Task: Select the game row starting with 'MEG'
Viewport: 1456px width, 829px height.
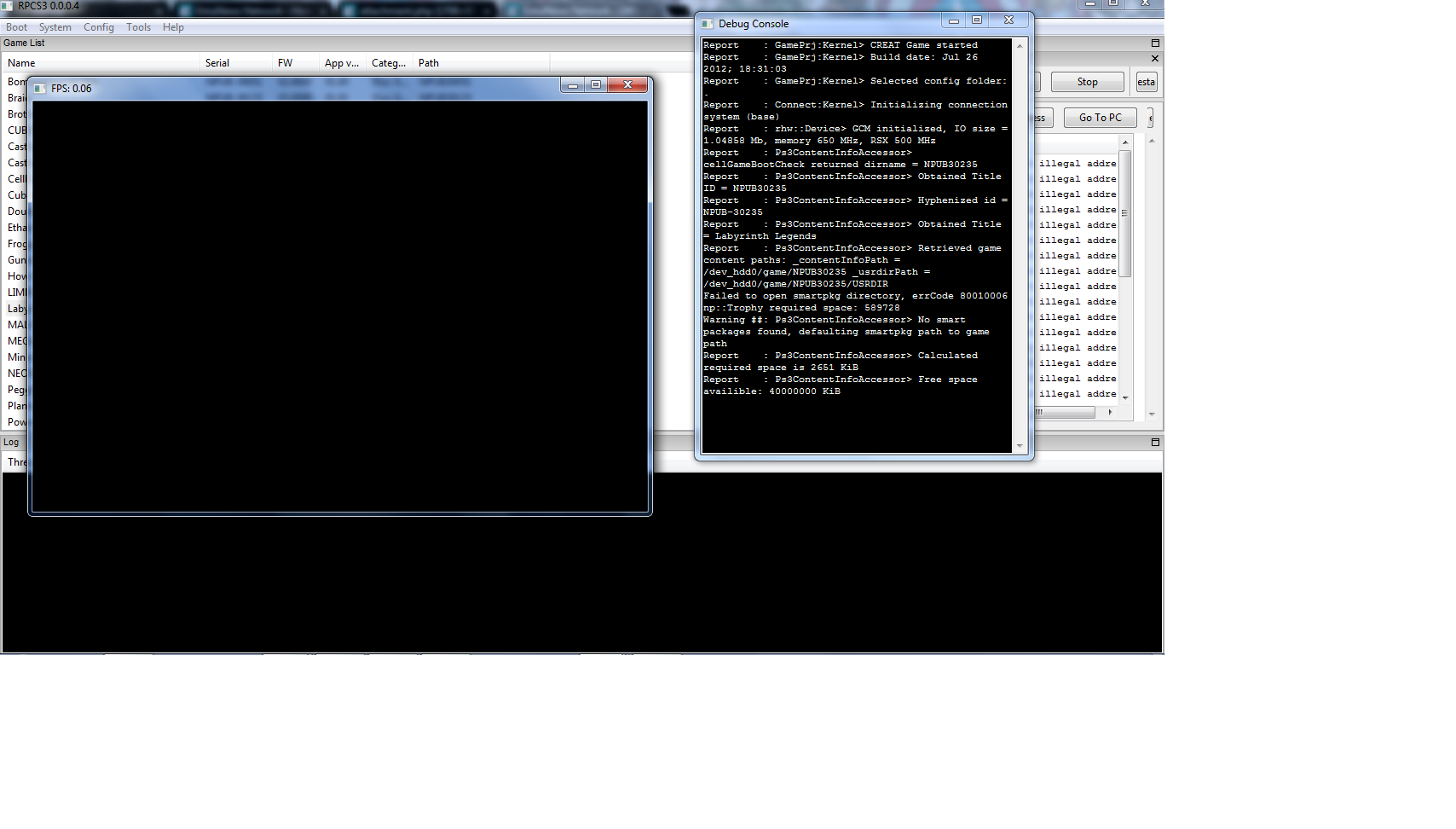Action: click(16, 341)
